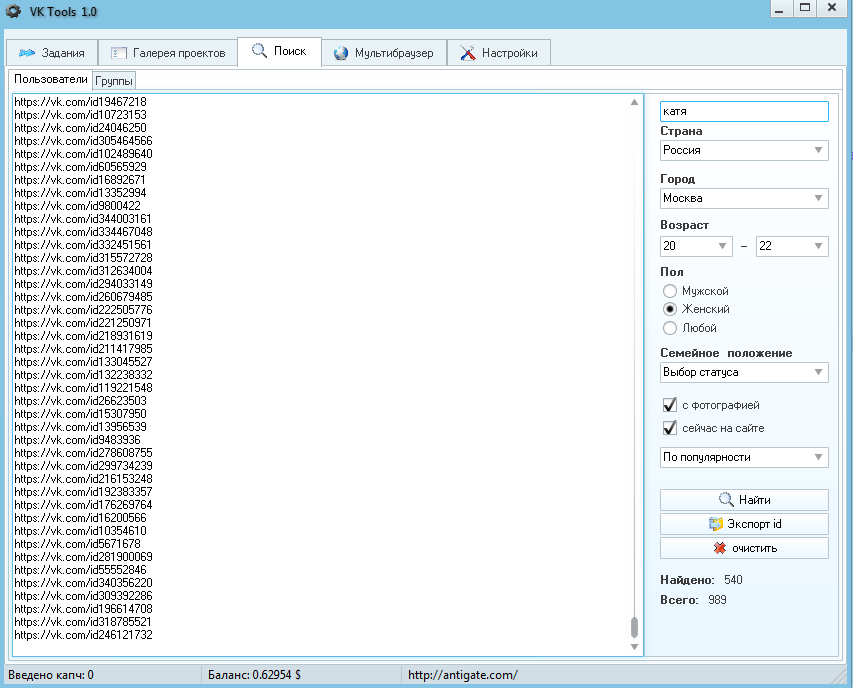Click the magnifier icon in Найти button

pos(726,499)
